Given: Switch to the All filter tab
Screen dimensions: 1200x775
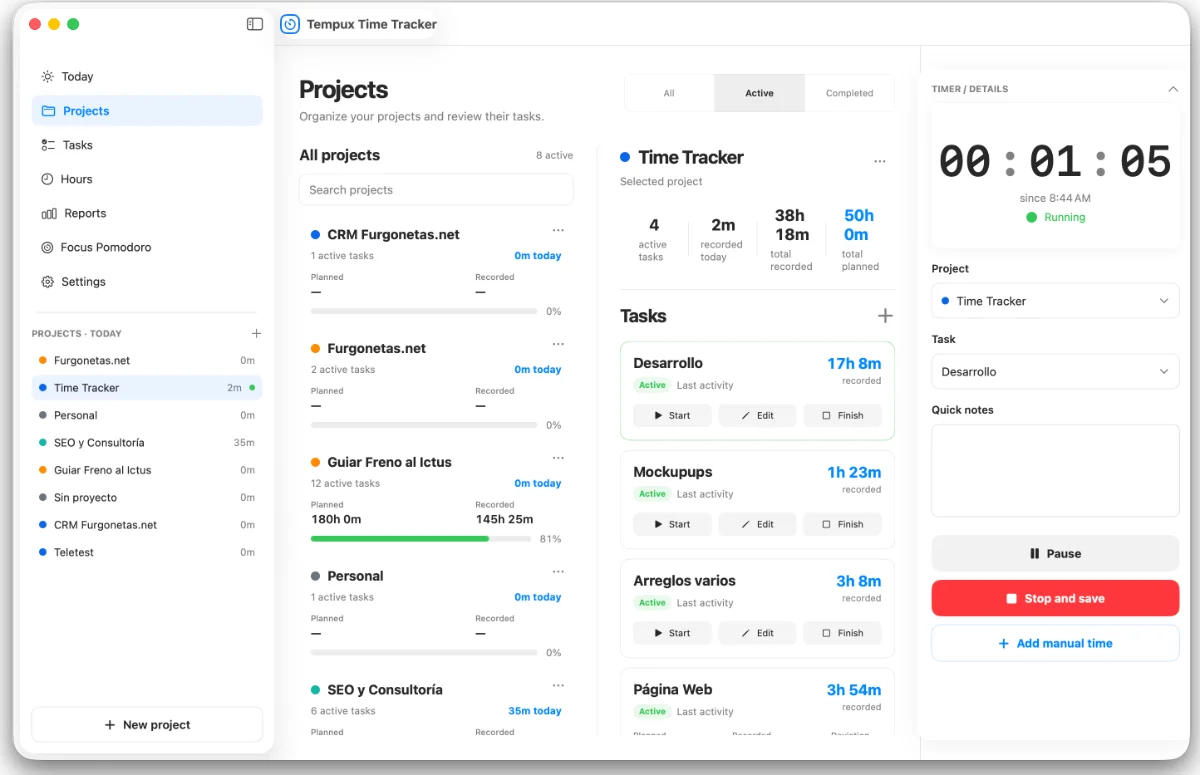Looking at the screenshot, I should 669,93.
